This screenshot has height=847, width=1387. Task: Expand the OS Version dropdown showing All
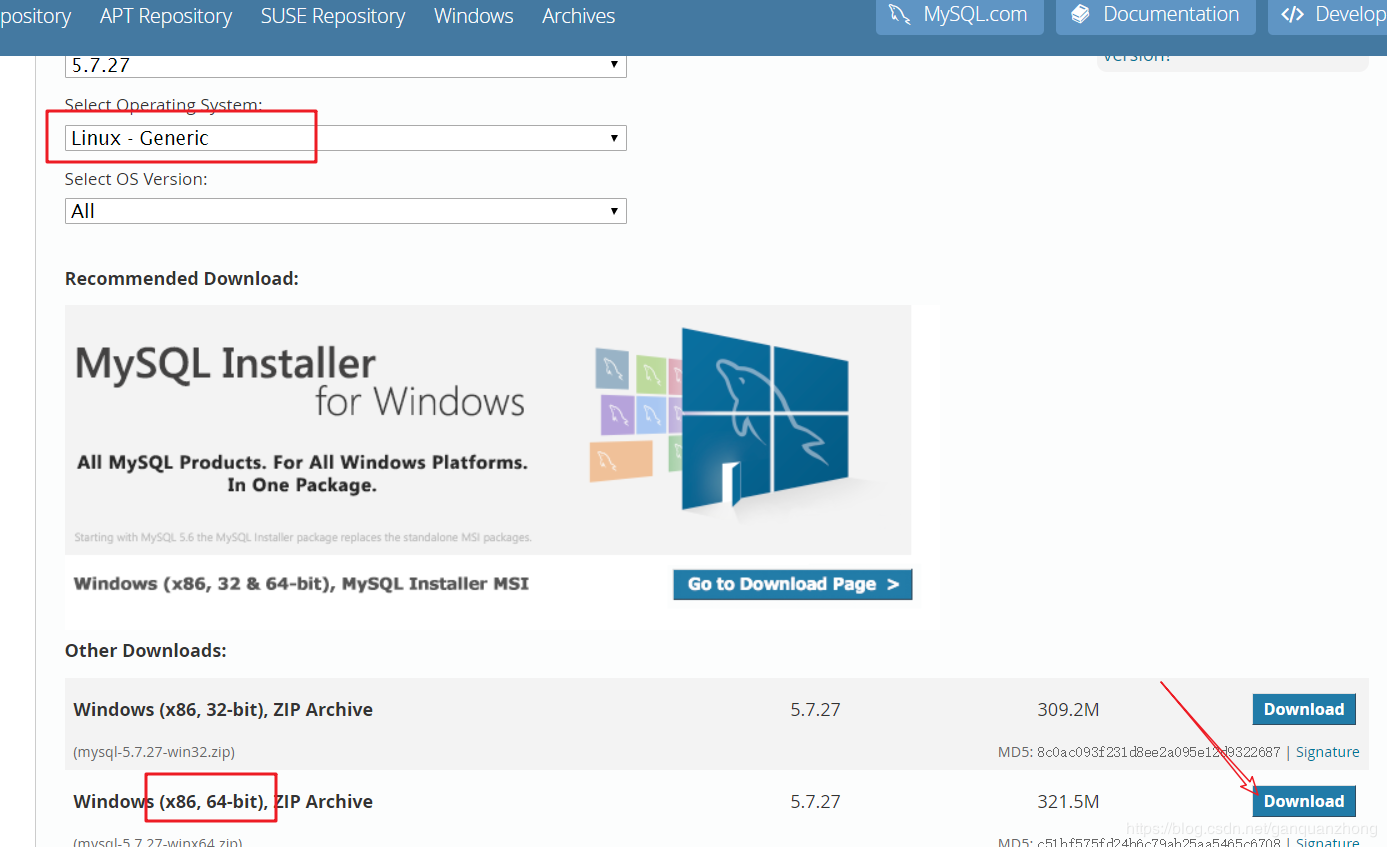(346, 211)
